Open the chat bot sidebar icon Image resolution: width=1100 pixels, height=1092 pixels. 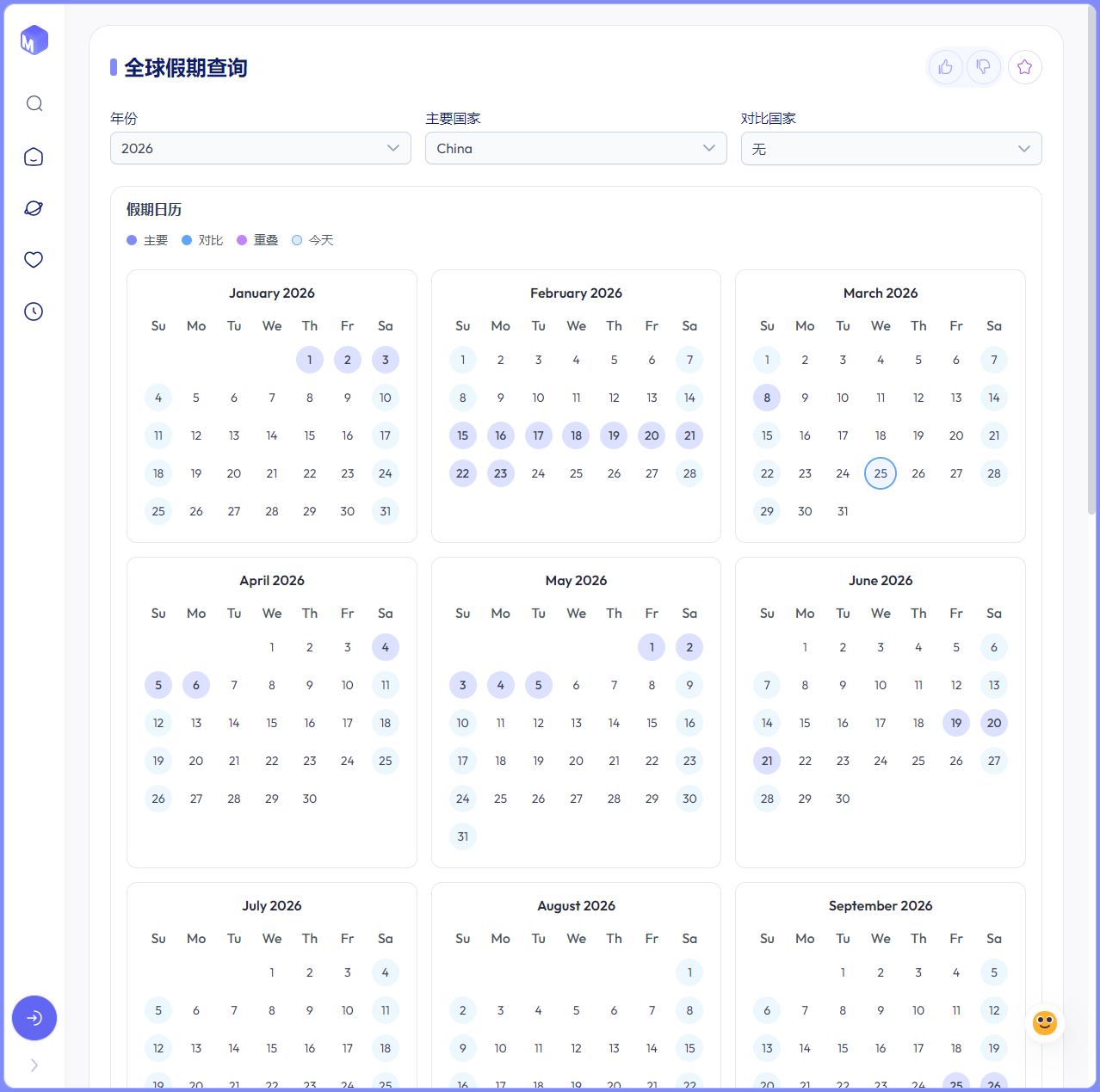(x=34, y=157)
